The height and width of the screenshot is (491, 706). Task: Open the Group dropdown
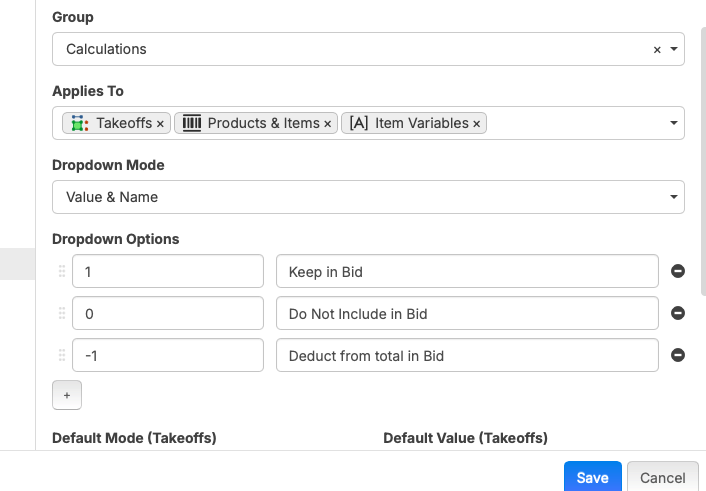point(674,49)
